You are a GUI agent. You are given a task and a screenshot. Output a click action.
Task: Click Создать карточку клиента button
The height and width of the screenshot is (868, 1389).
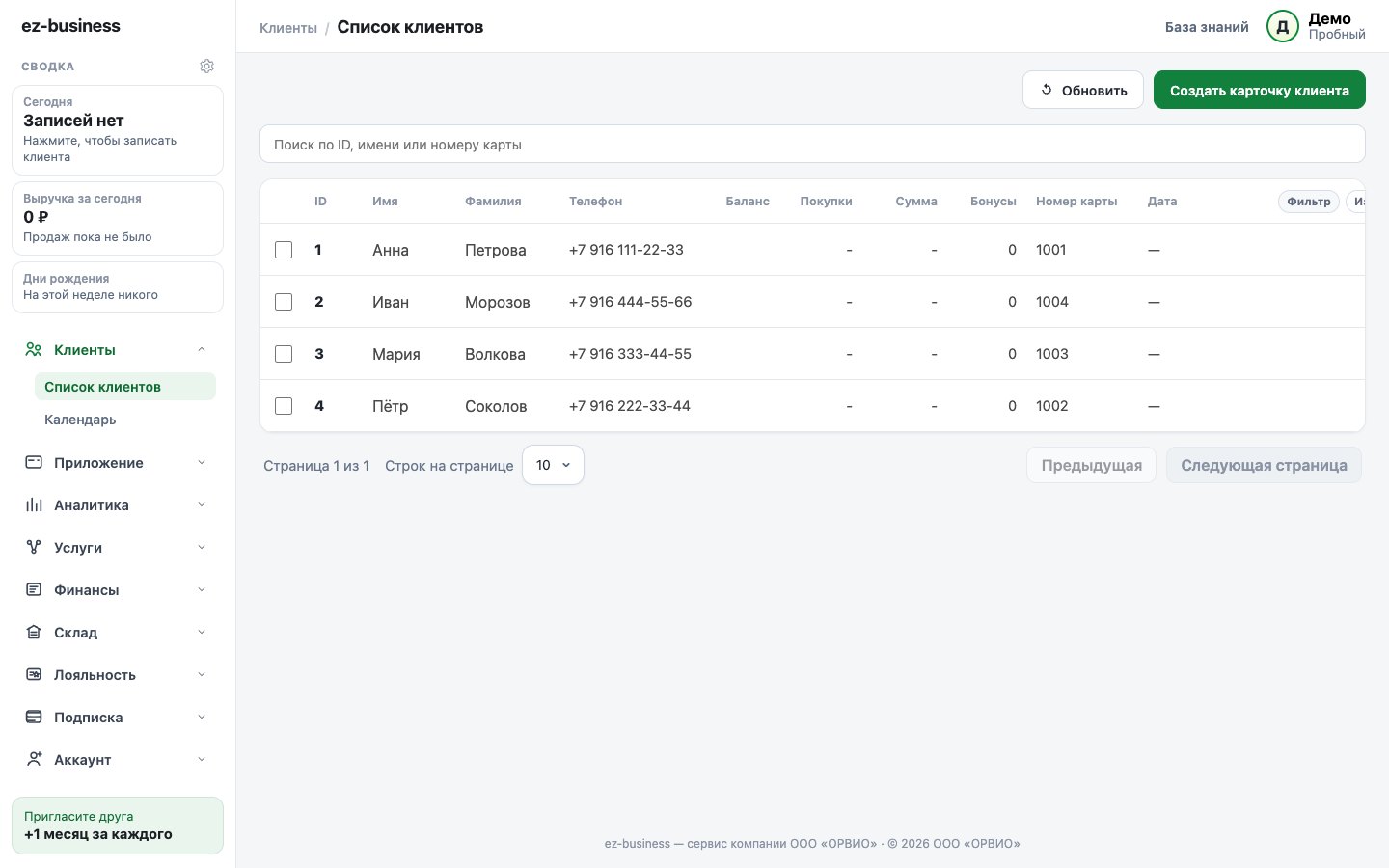click(1260, 90)
